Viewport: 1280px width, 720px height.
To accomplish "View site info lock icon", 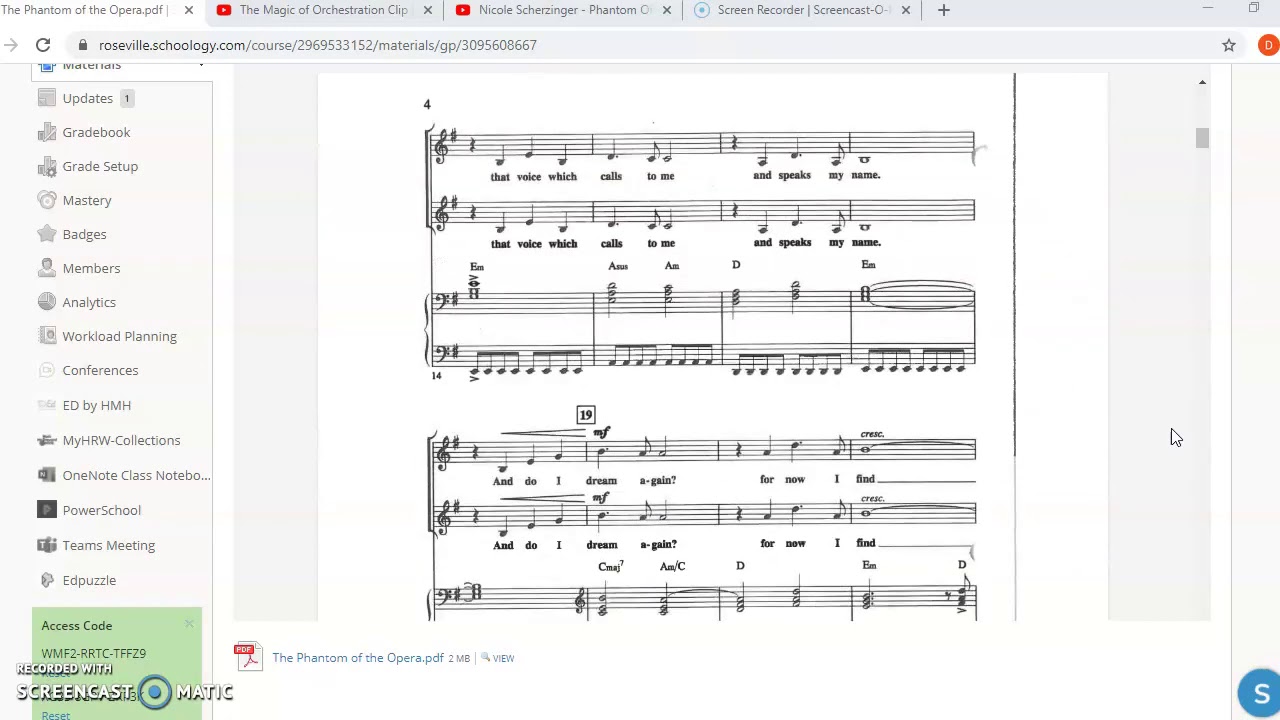I will pyautogui.click(x=82, y=45).
